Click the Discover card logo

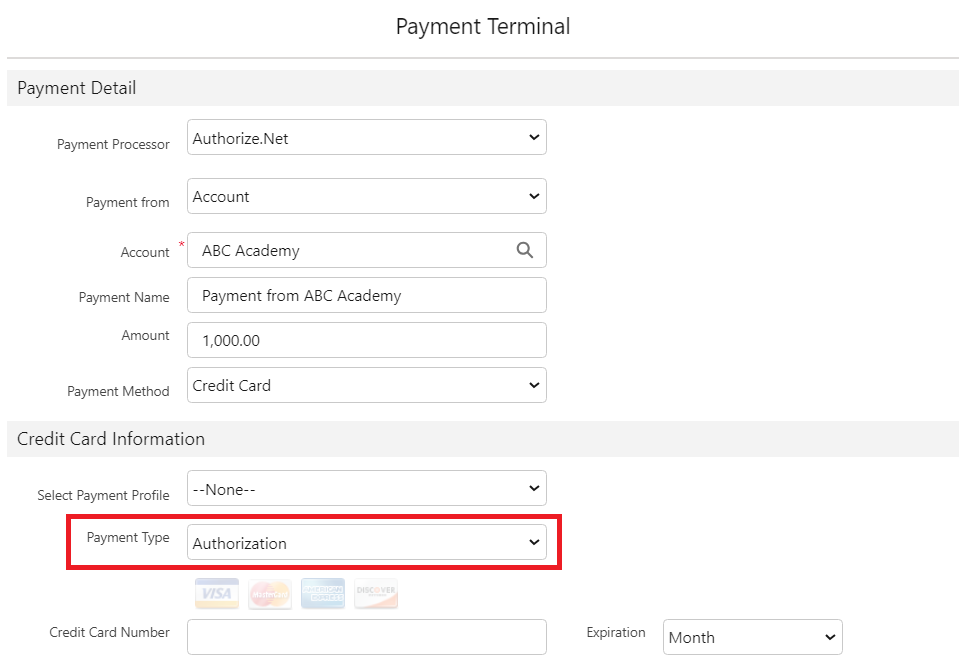[x=375, y=594]
